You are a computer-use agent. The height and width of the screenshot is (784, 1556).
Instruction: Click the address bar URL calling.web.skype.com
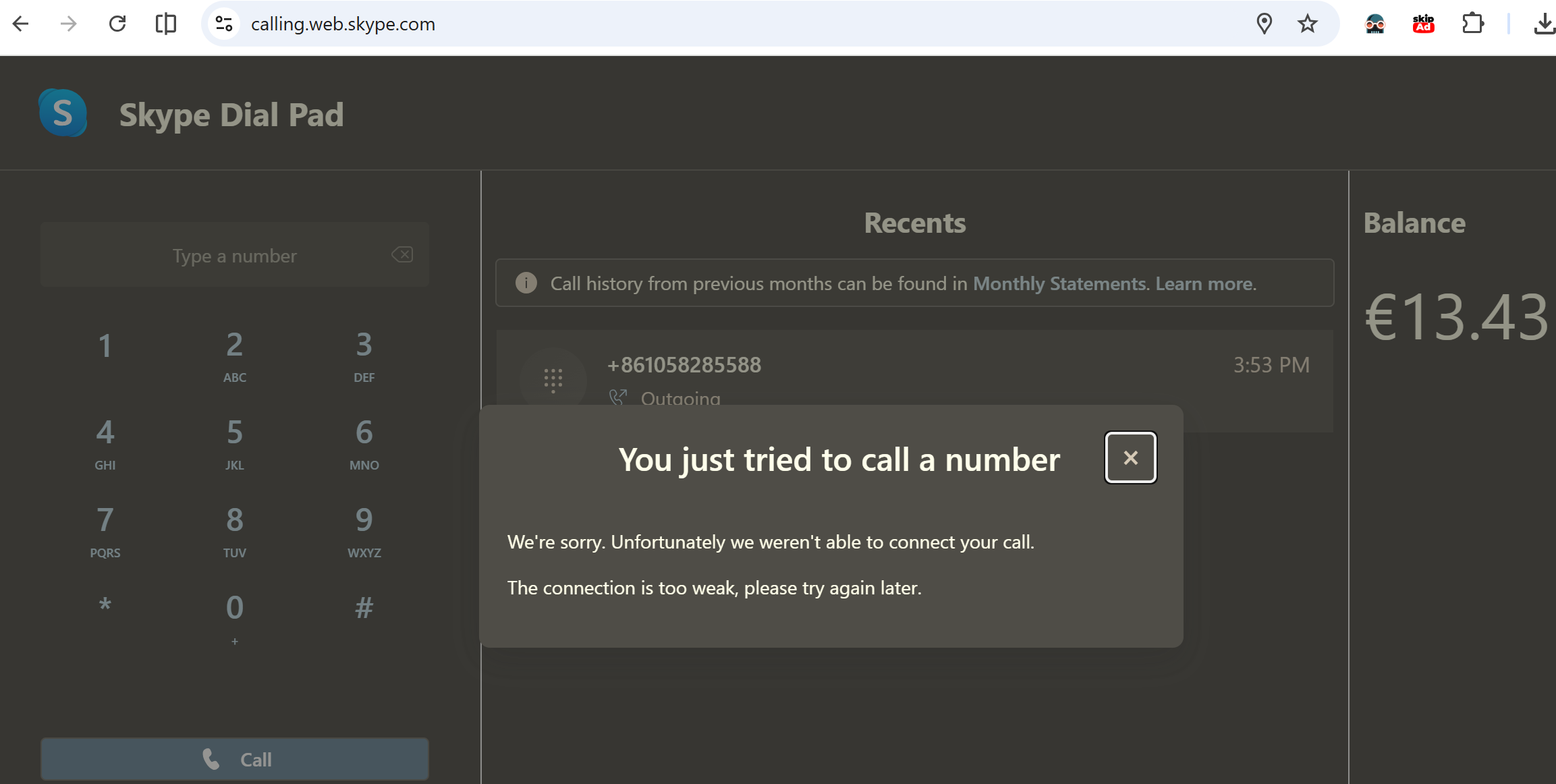pos(343,24)
